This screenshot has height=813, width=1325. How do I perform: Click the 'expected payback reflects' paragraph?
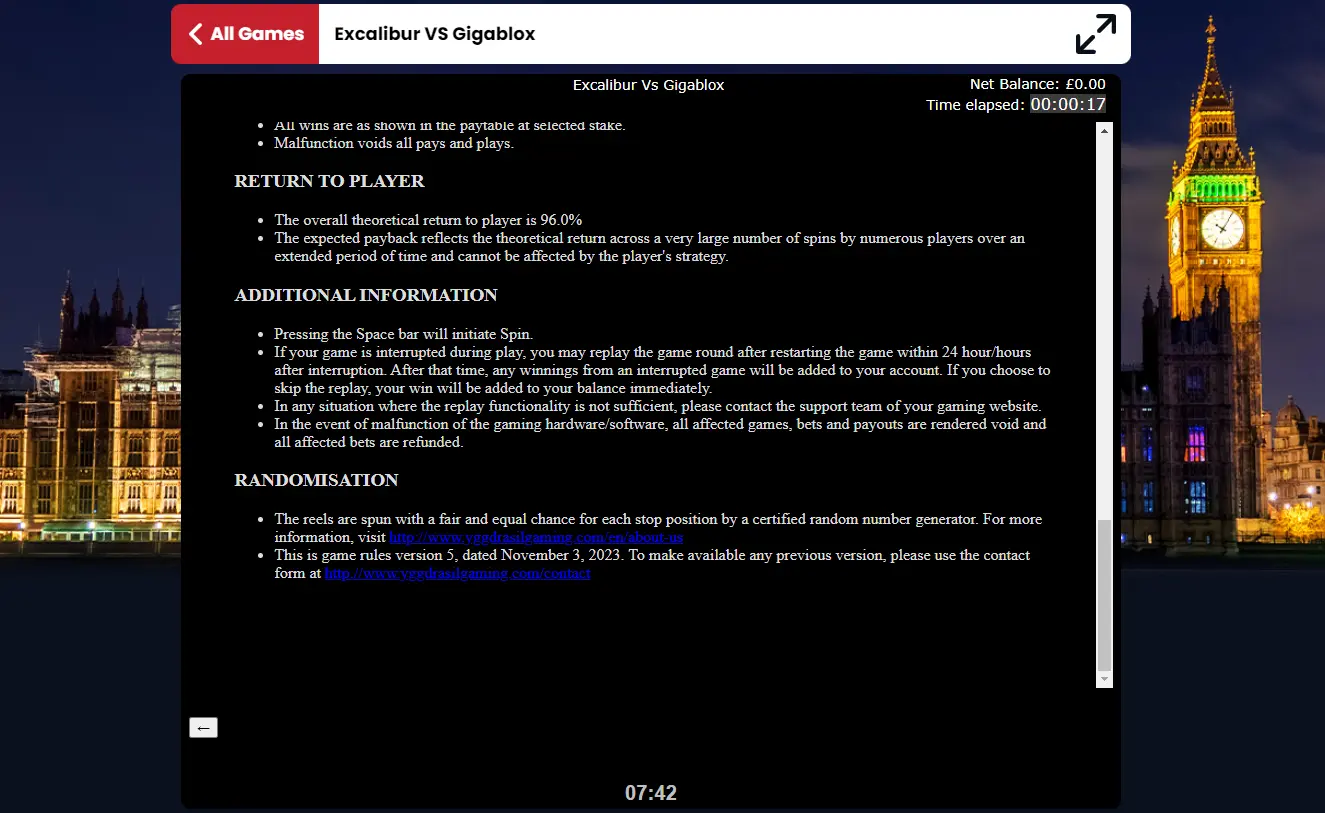(650, 247)
